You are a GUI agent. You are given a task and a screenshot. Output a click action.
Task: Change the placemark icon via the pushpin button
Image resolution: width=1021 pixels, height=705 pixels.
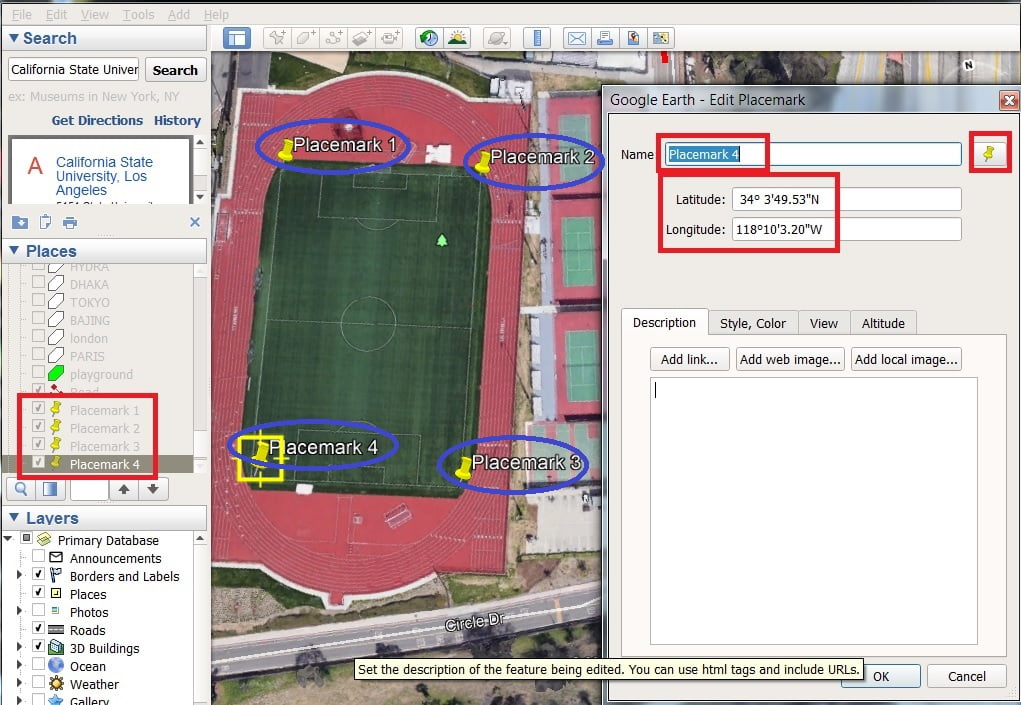pos(989,154)
